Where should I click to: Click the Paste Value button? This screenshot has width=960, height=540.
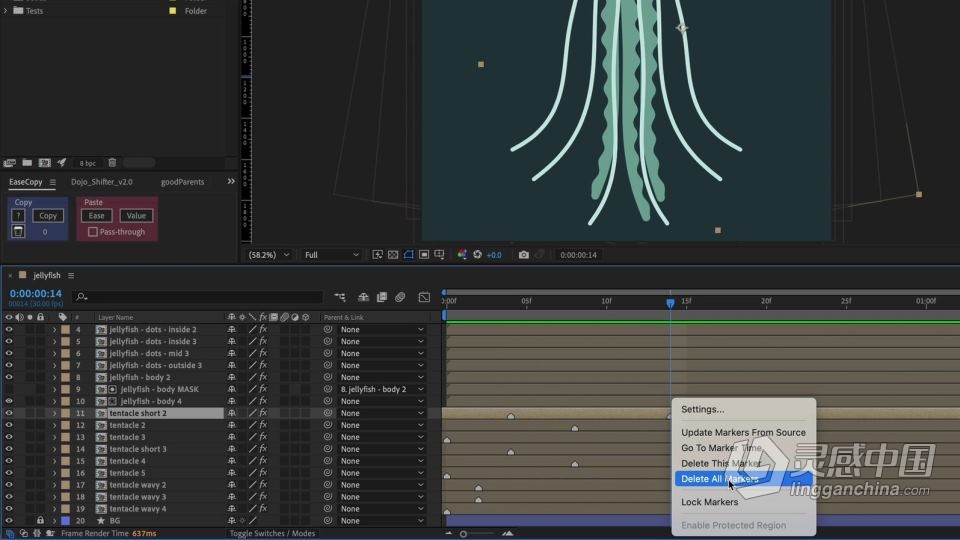pyautogui.click(x=136, y=216)
